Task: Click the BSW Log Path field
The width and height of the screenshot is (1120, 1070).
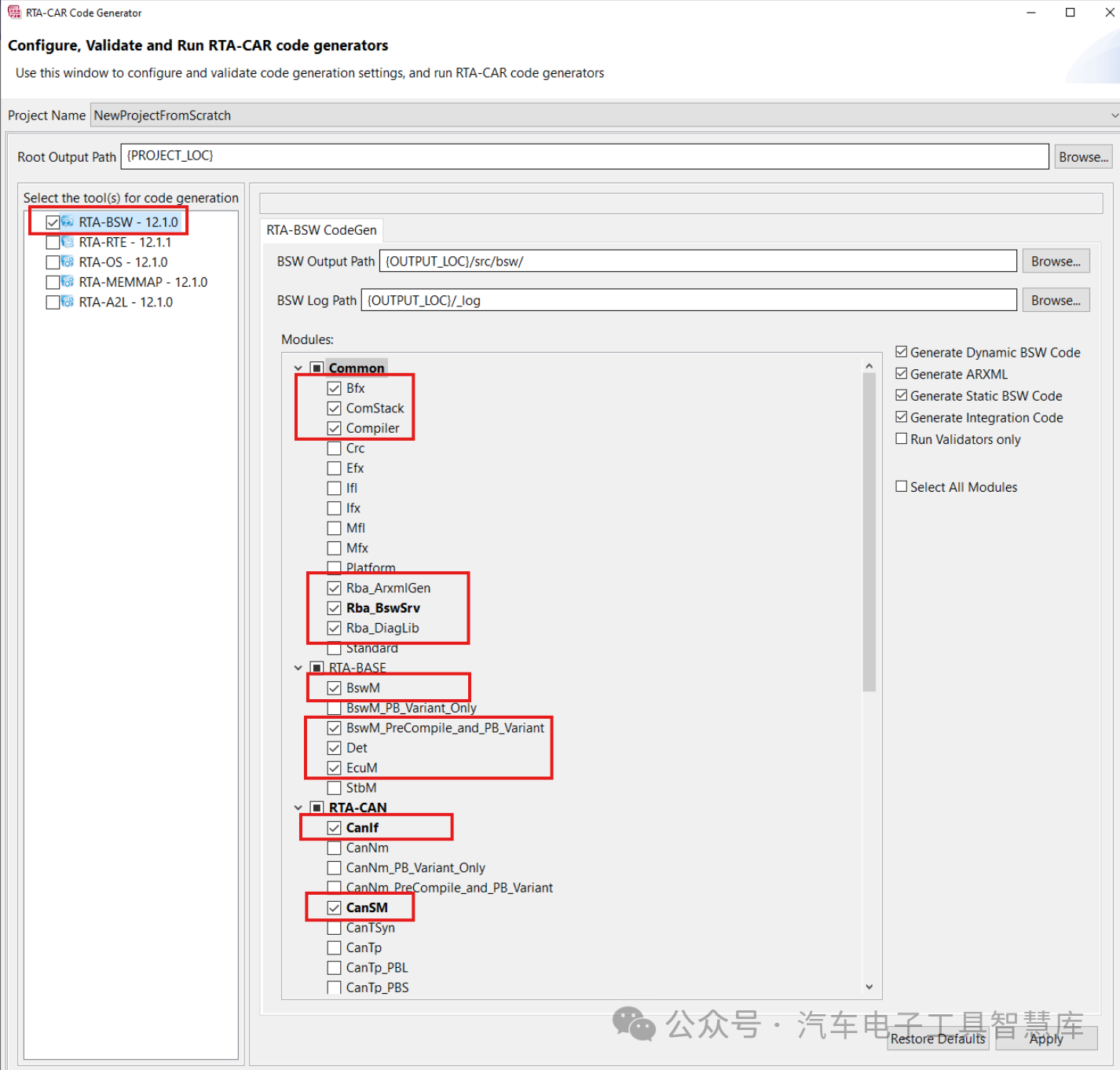Action: 689,300
